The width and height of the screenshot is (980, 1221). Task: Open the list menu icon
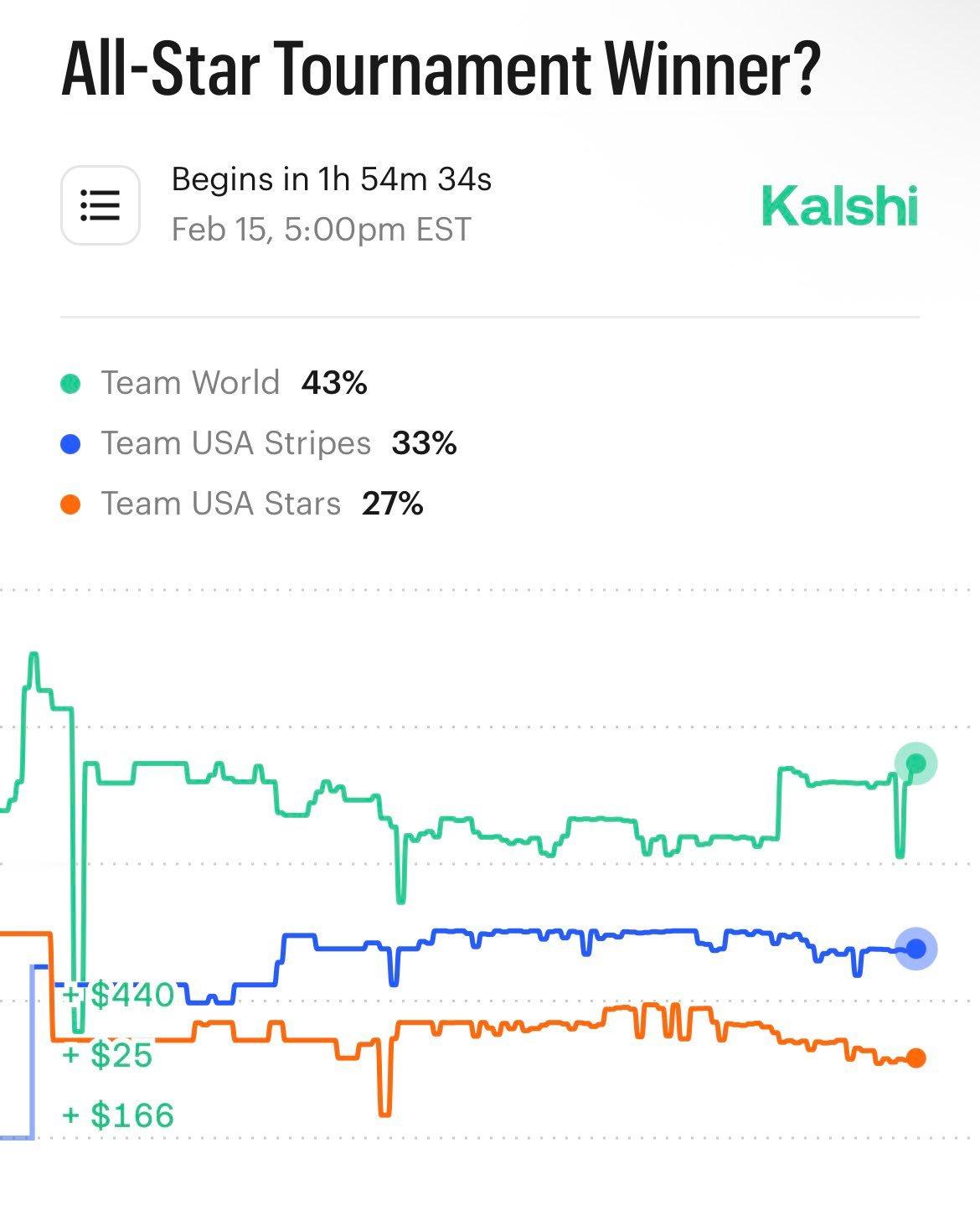100,205
